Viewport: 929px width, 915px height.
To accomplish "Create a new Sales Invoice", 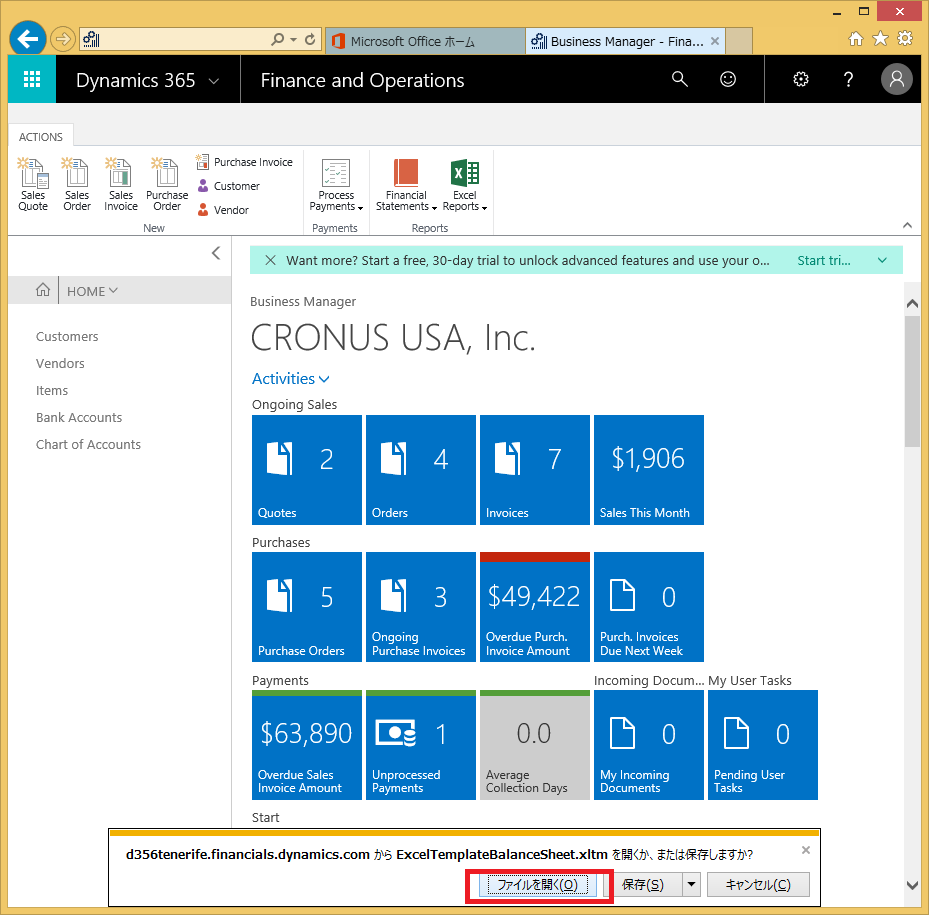I will [121, 184].
